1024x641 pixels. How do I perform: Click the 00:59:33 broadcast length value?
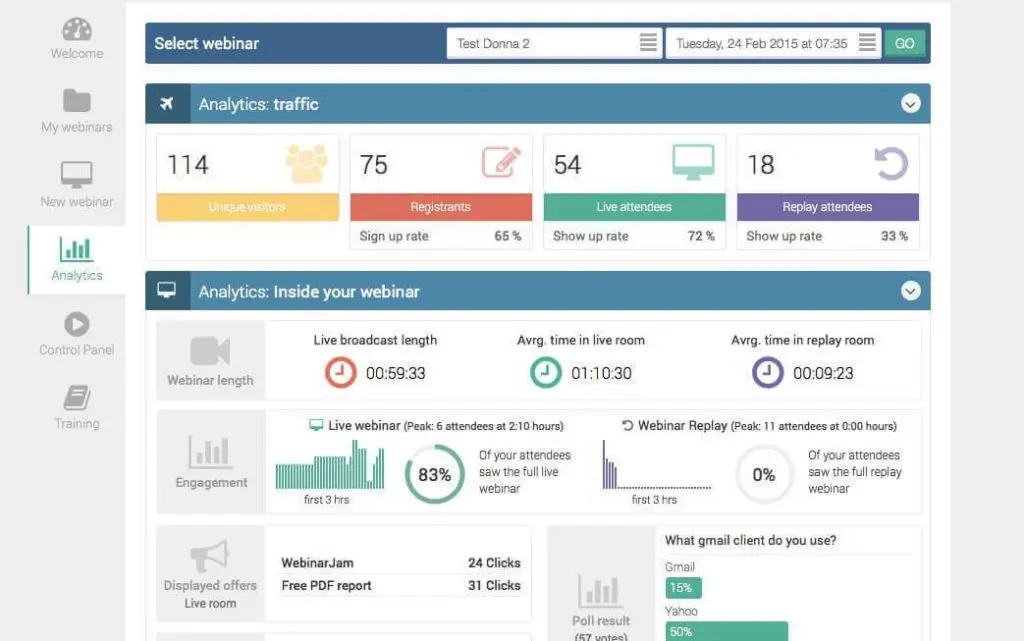pyautogui.click(x=396, y=373)
